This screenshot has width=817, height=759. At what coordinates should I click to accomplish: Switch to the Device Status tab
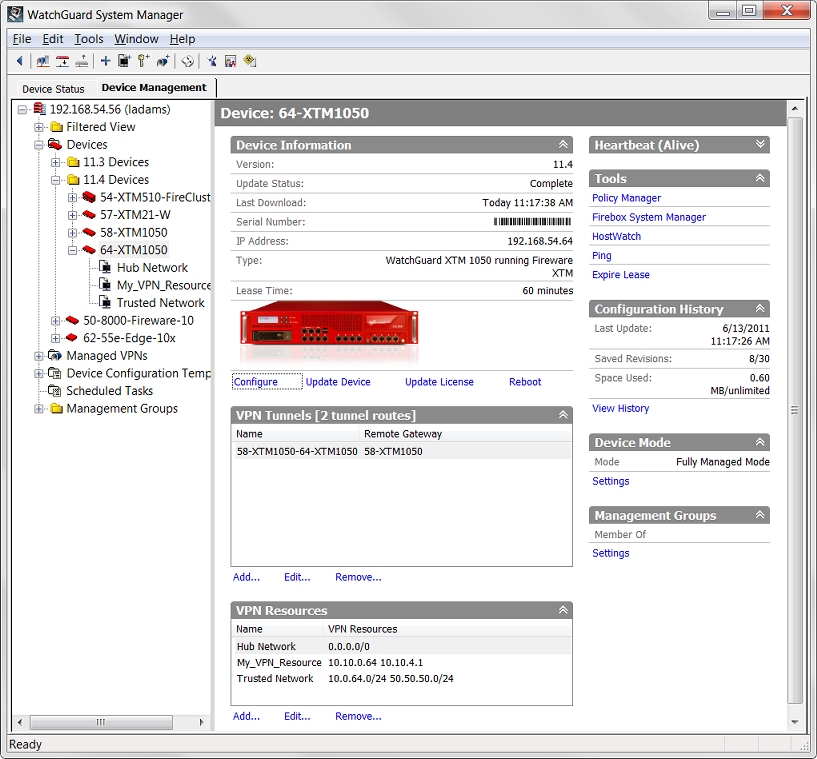pos(51,88)
